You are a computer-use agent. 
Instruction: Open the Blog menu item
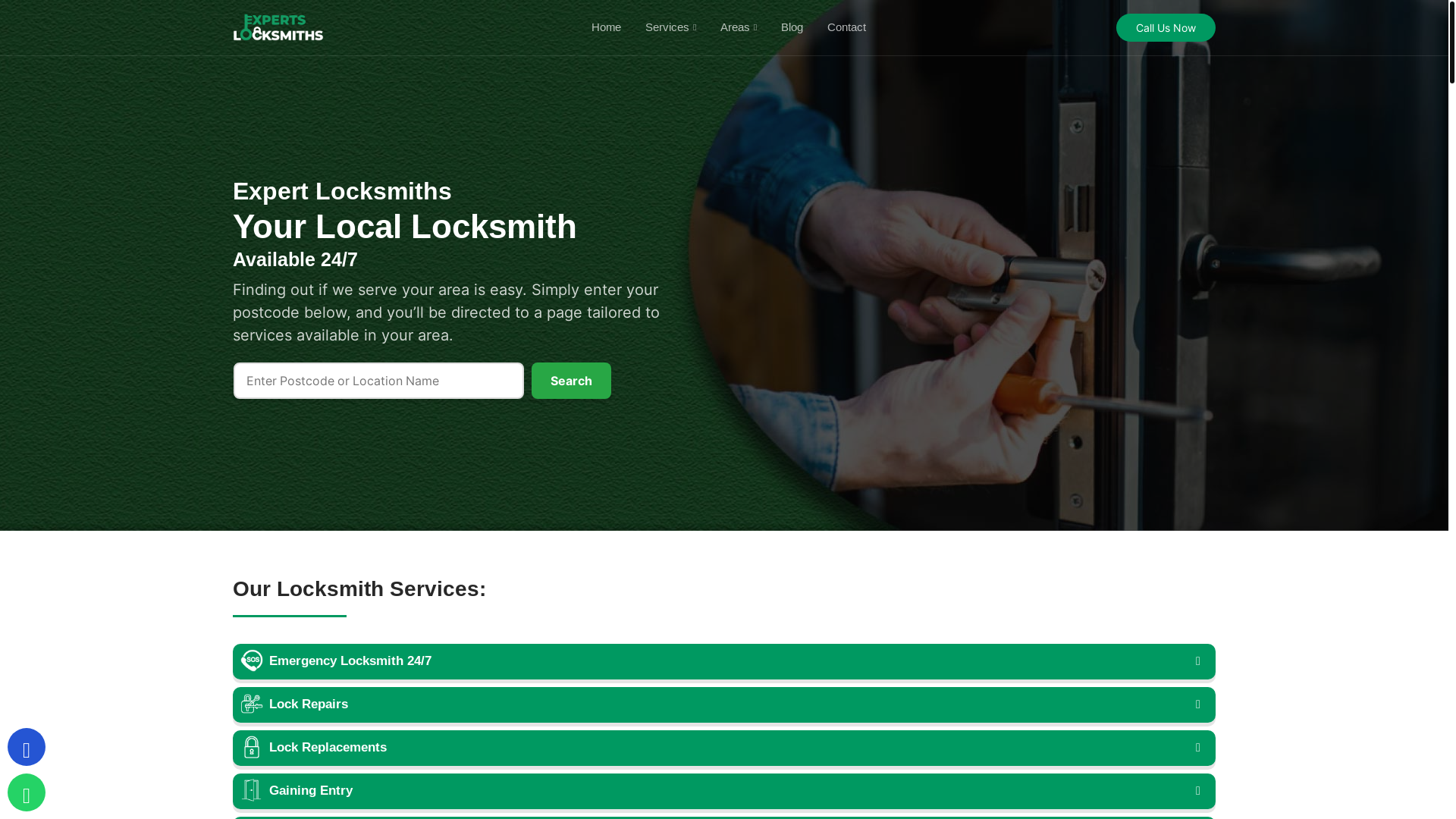[x=792, y=27]
